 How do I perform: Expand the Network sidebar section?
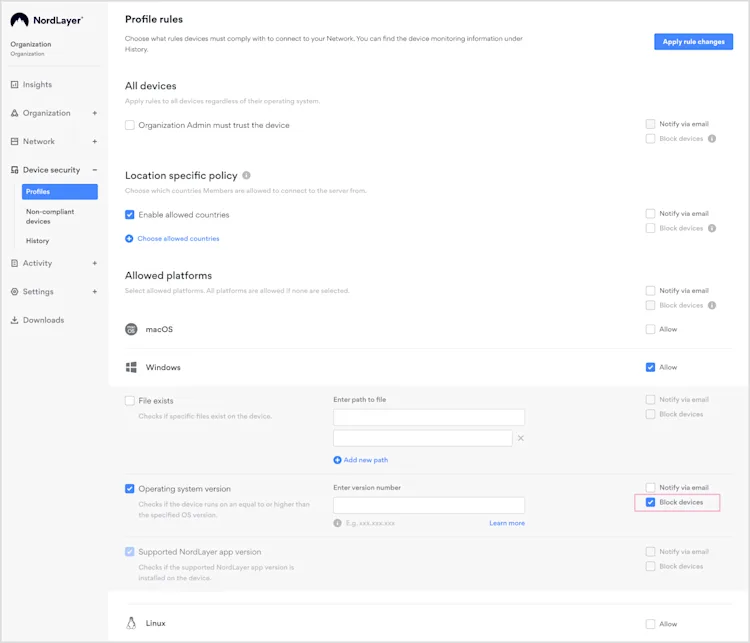(x=95, y=142)
